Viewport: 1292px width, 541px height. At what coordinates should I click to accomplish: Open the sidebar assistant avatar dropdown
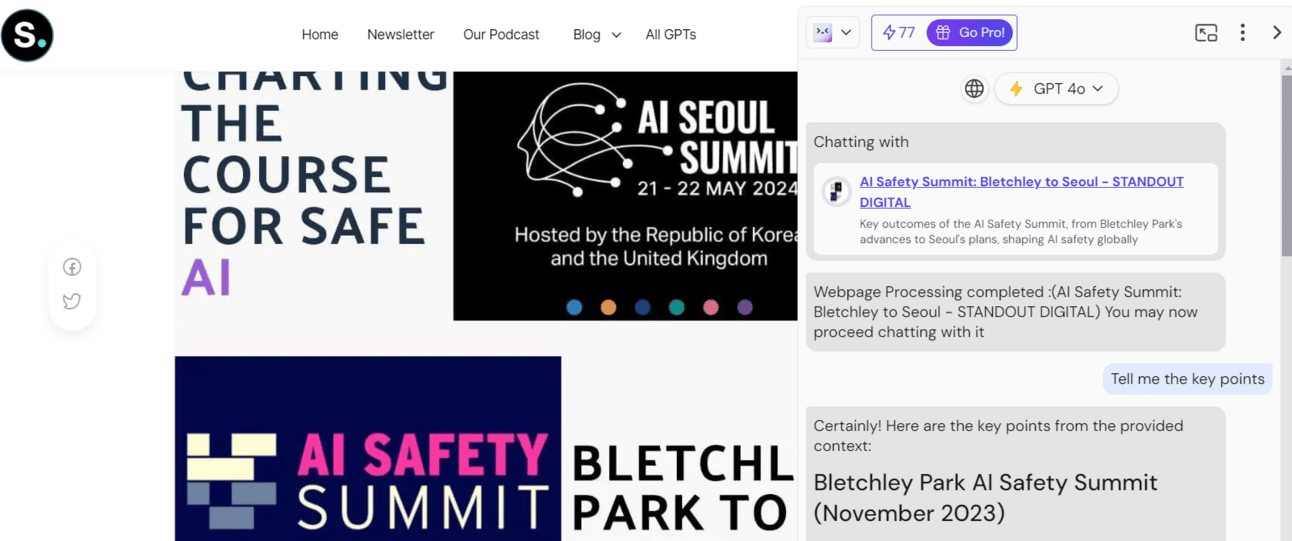point(833,32)
